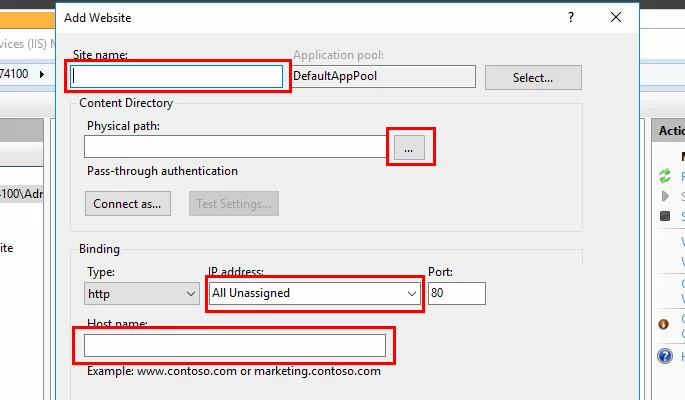This screenshot has height=400, width=685.
Task: Open the binding Type http dropdown
Action: tap(143, 293)
